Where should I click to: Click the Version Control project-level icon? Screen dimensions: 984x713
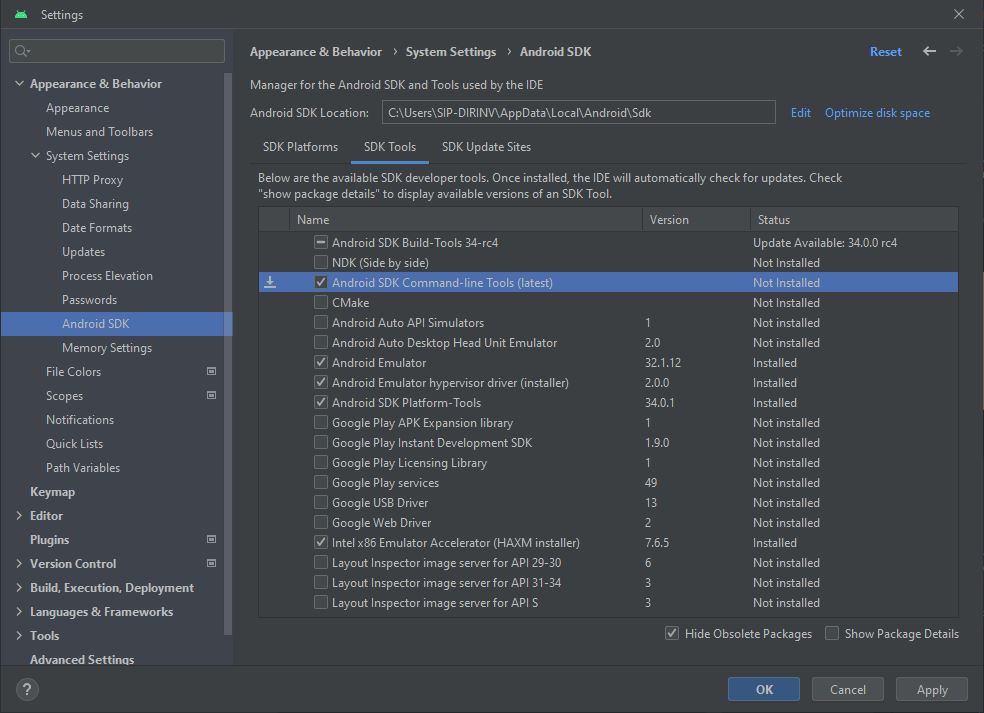[211, 564]
